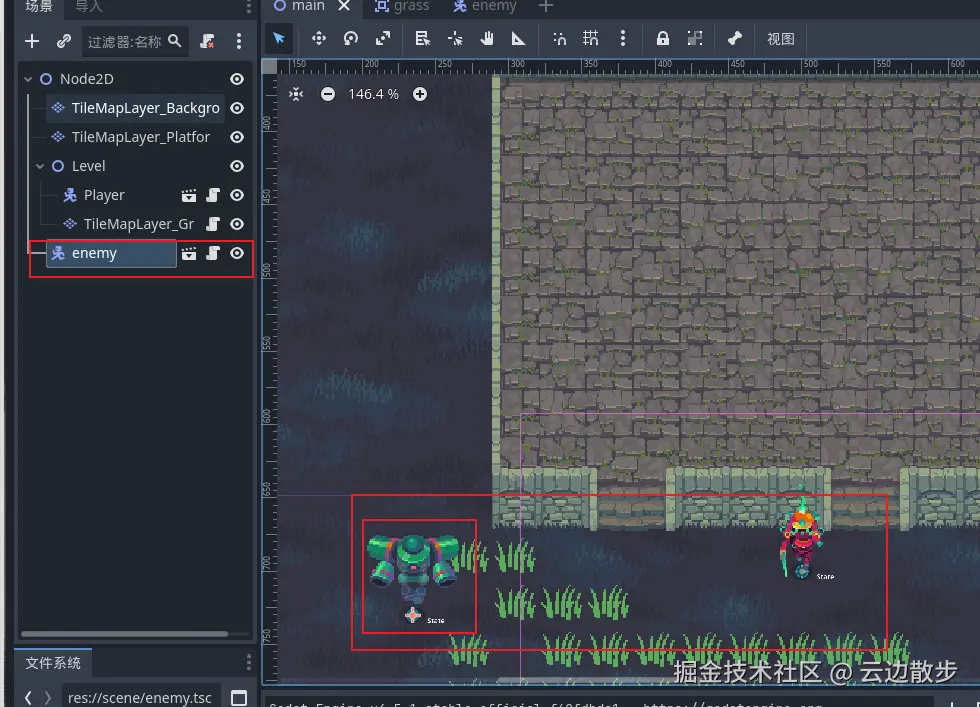Collapse the Level node children

(40, 166)
